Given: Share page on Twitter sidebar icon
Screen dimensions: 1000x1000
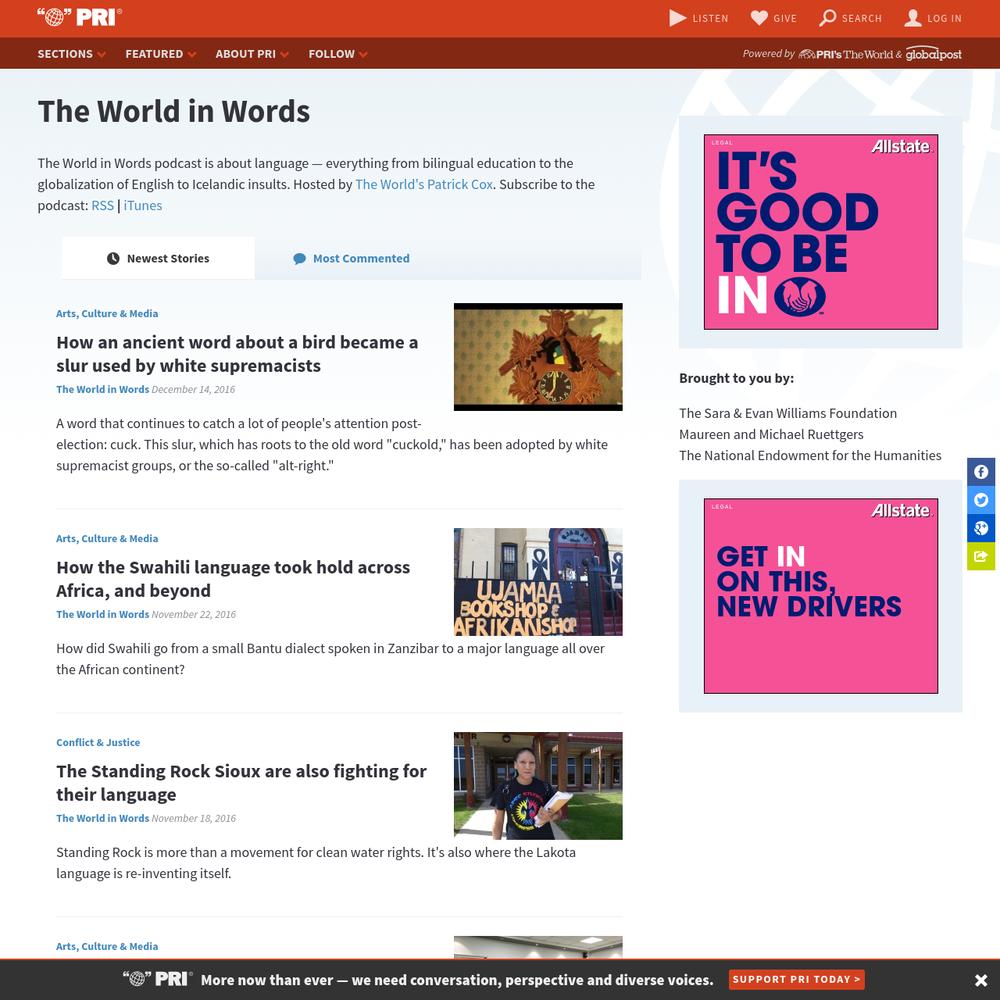Looking at the screenshot, I should [x=981, y=500].
